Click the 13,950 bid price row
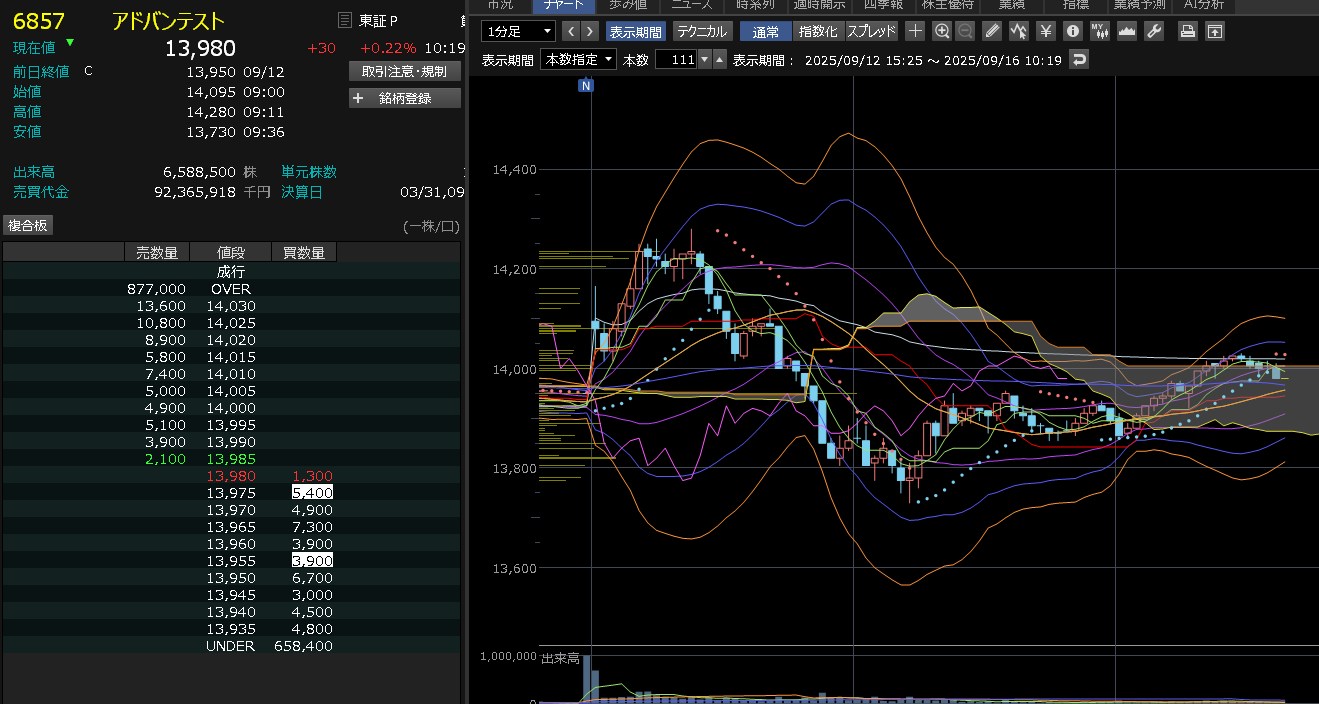 coord(231,578)
